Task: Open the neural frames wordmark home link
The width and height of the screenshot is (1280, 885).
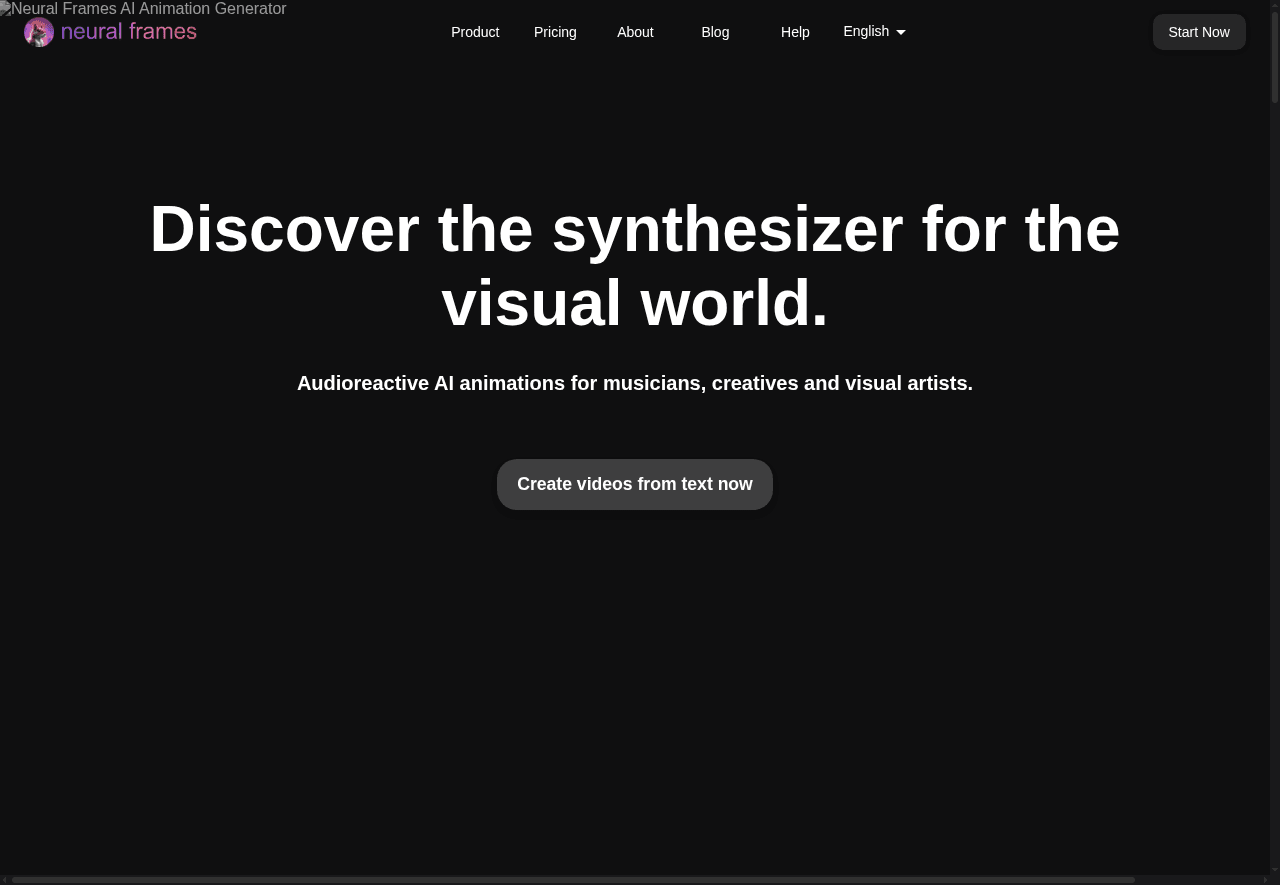Action: [128, 32]
